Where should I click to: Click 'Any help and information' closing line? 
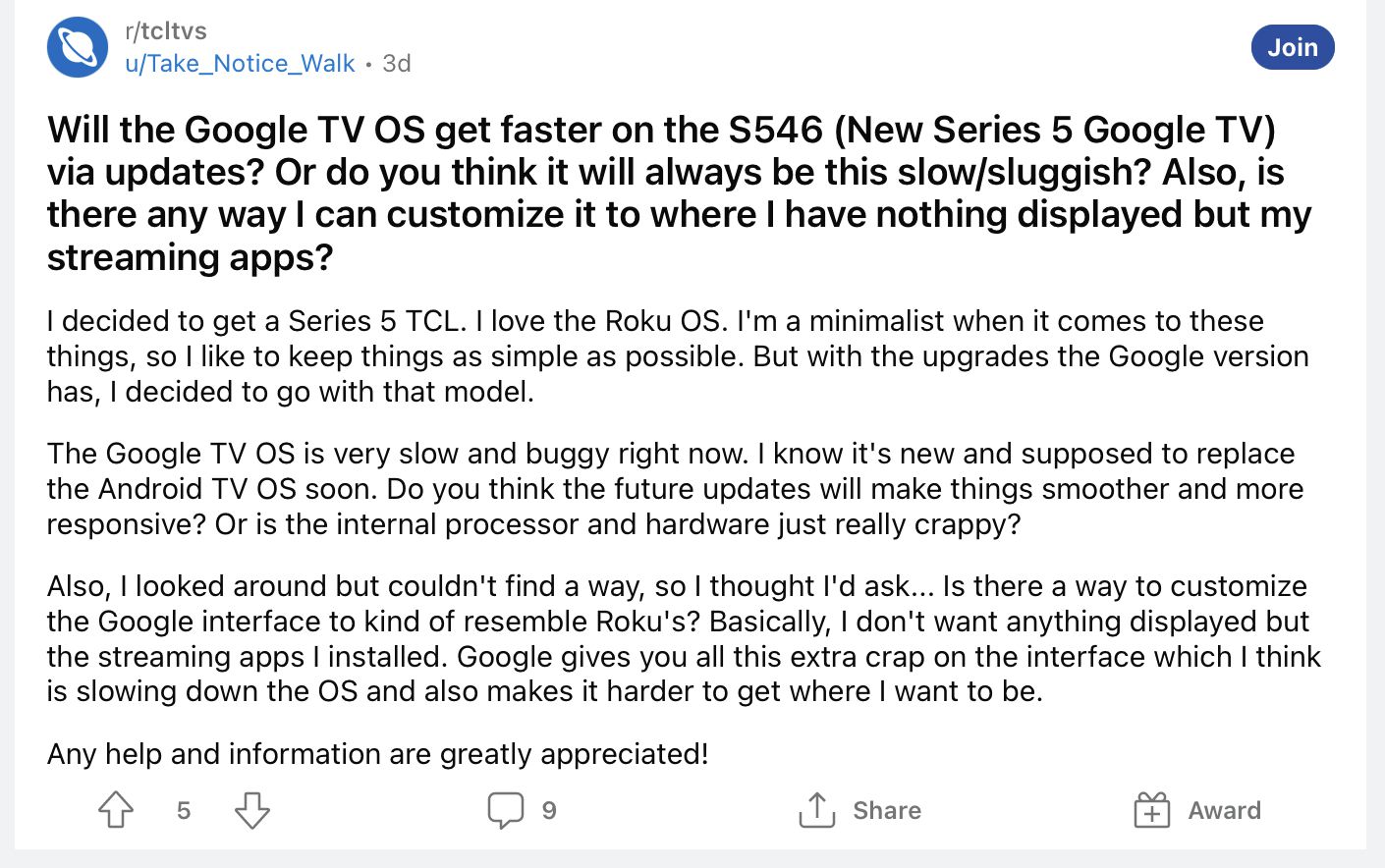click(378, 754)
